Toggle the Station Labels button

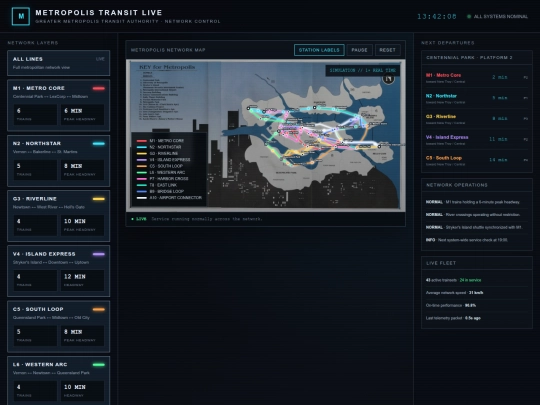tap(319, 50)
